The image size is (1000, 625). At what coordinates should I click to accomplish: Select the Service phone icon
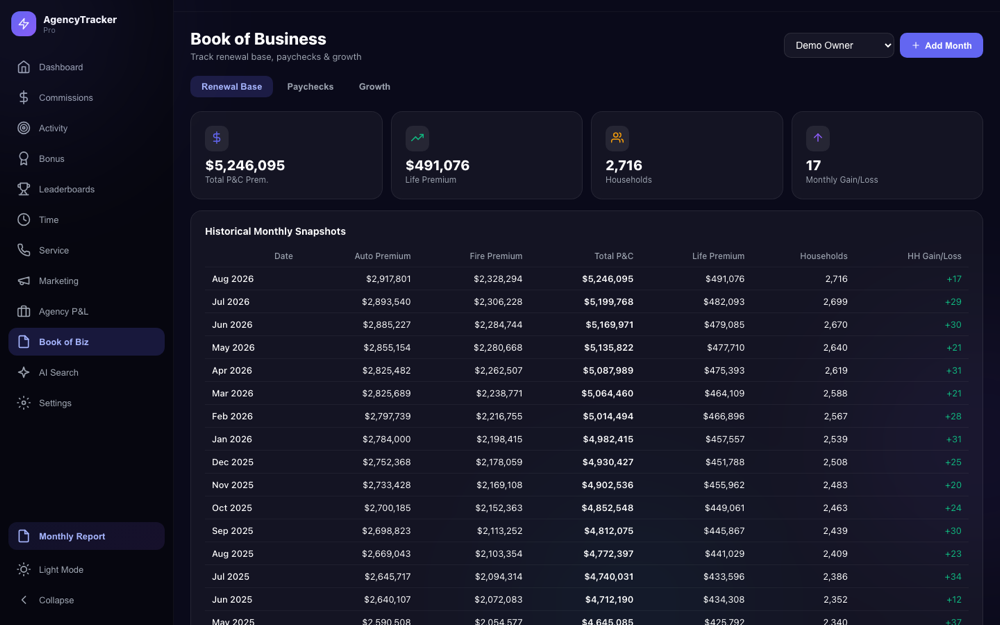click(x=24, y=250)
